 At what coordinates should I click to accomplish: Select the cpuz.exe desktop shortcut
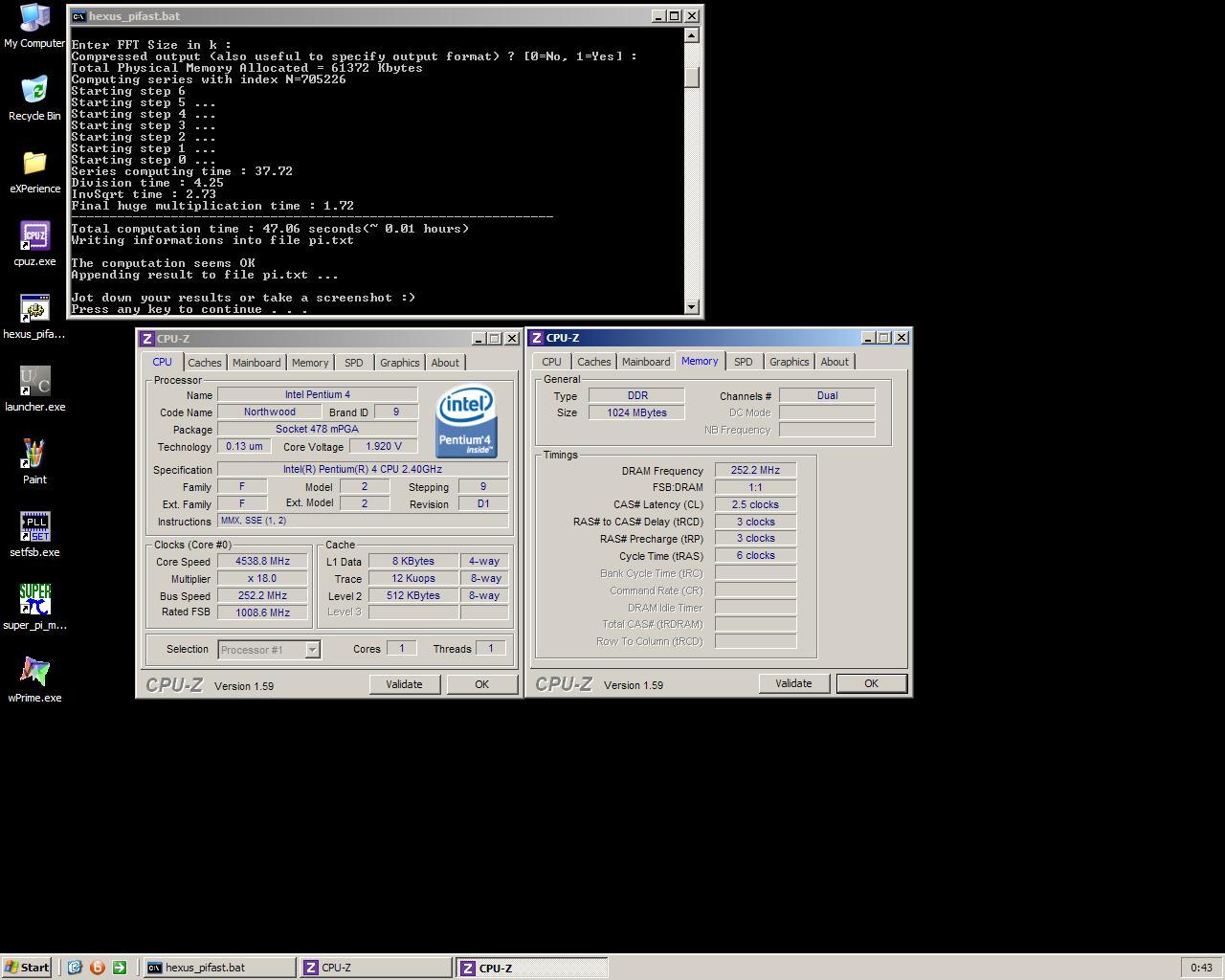34,236
